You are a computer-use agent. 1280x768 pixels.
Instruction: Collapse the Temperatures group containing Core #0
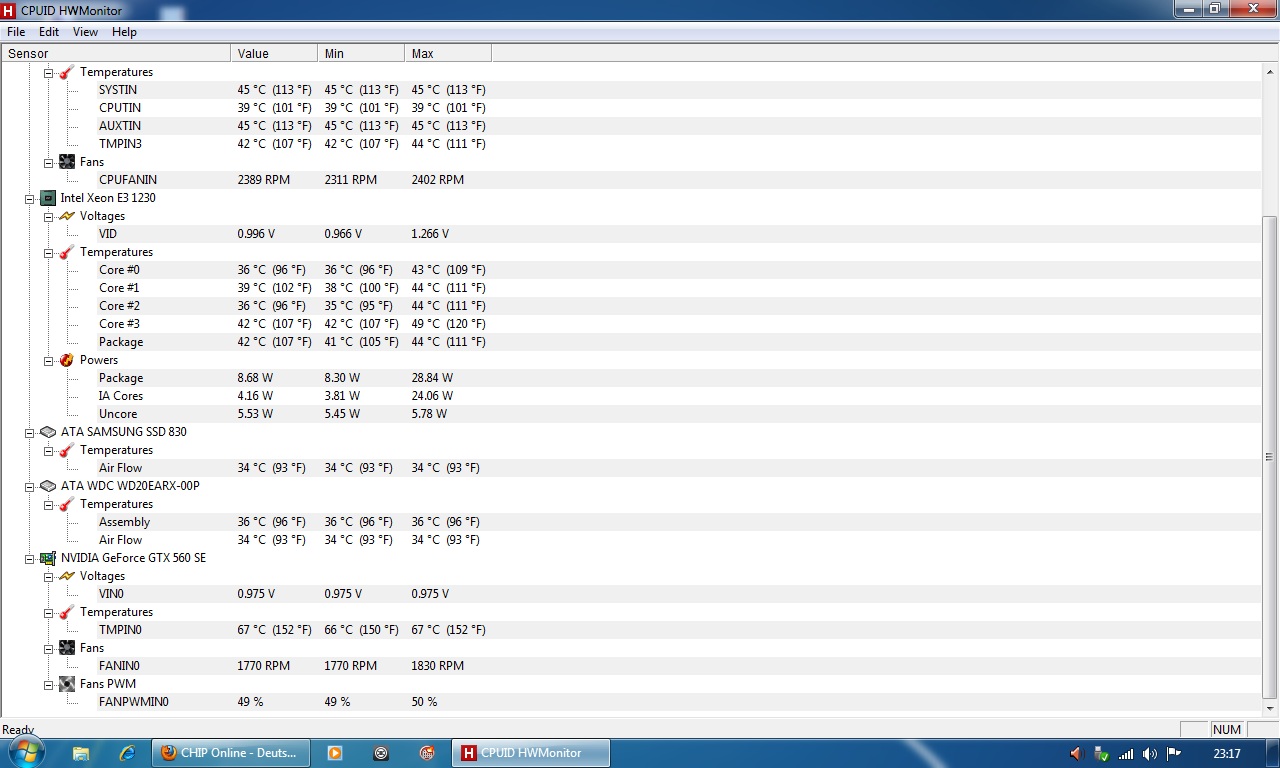click(48, 252)
